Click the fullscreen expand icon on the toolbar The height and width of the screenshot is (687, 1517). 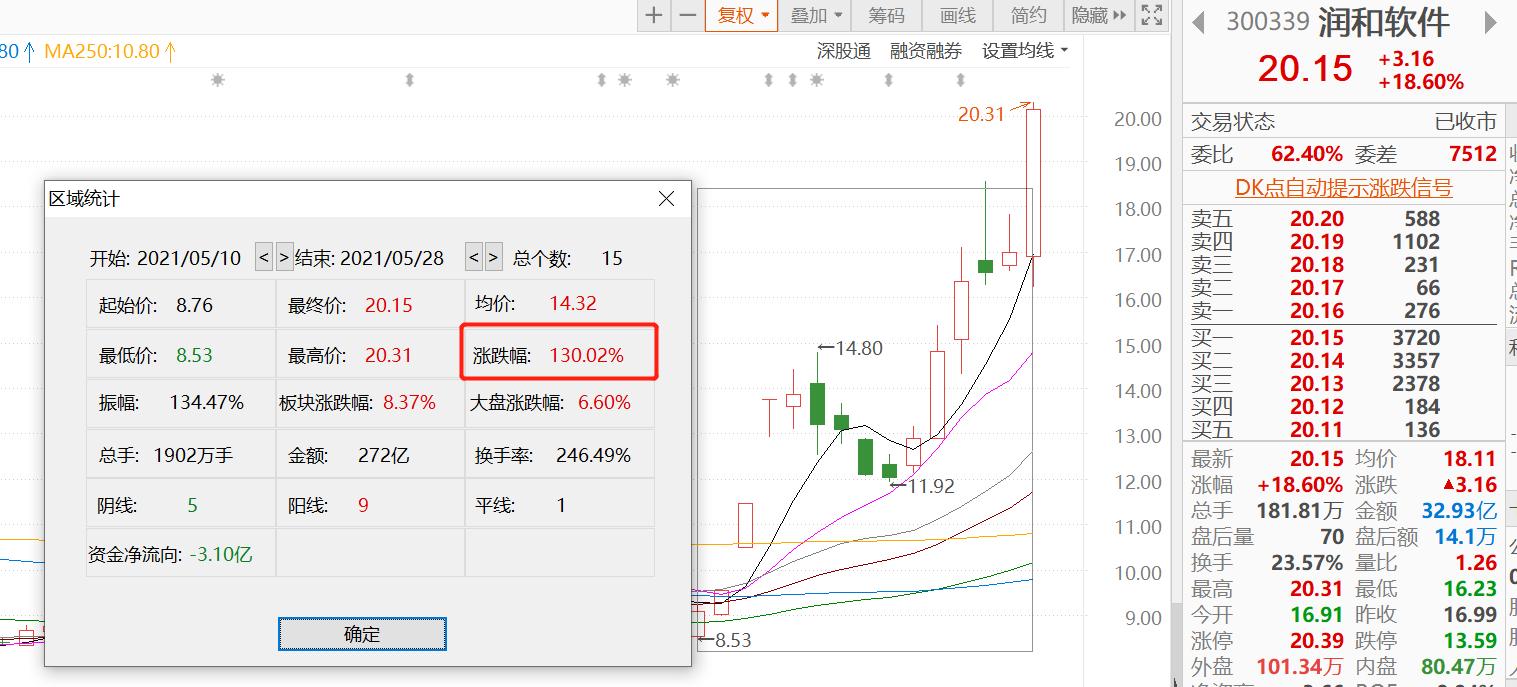click(1151, 16)
